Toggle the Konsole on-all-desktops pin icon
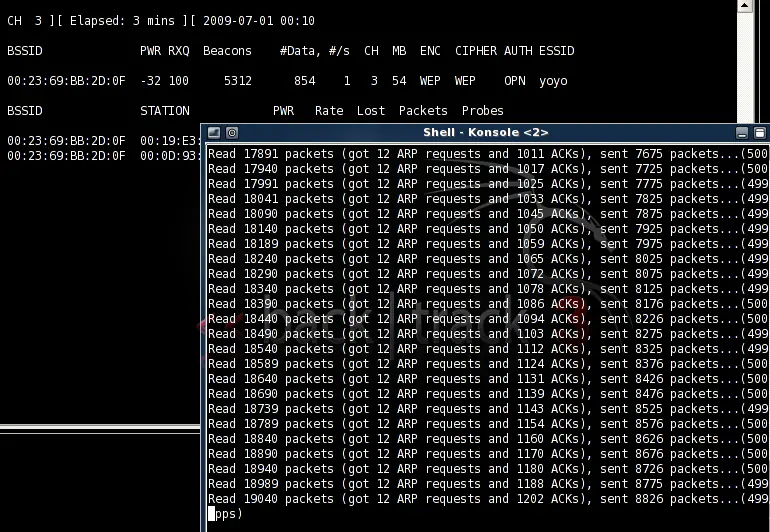The image size is (770, 532). coord(232,133)
